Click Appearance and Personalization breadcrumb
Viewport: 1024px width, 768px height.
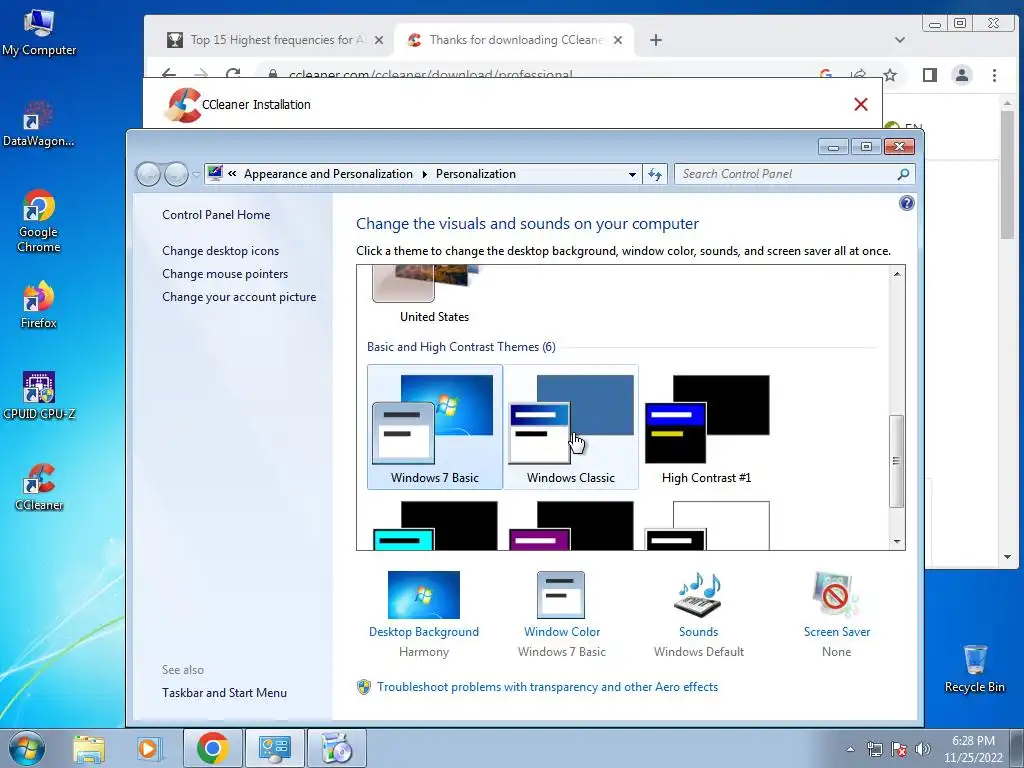tap(328, 174)
